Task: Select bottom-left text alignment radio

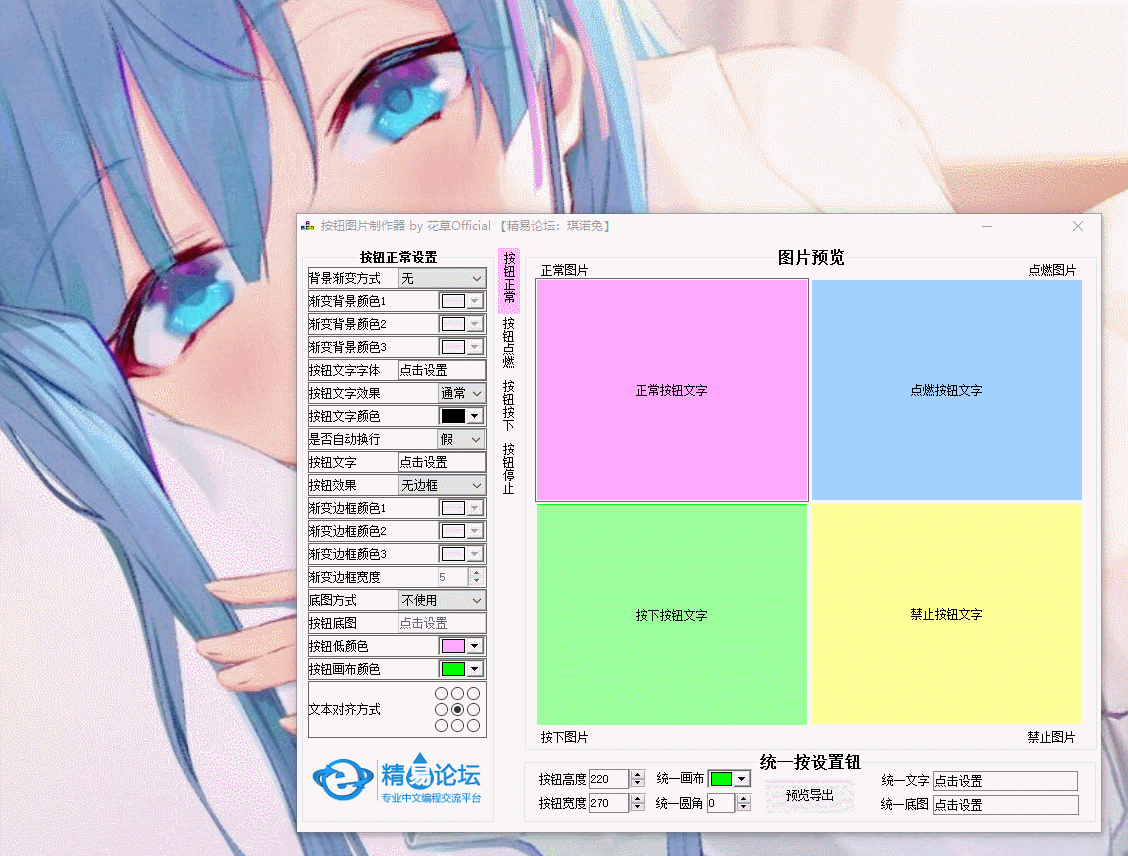Action: click(442, 726)
